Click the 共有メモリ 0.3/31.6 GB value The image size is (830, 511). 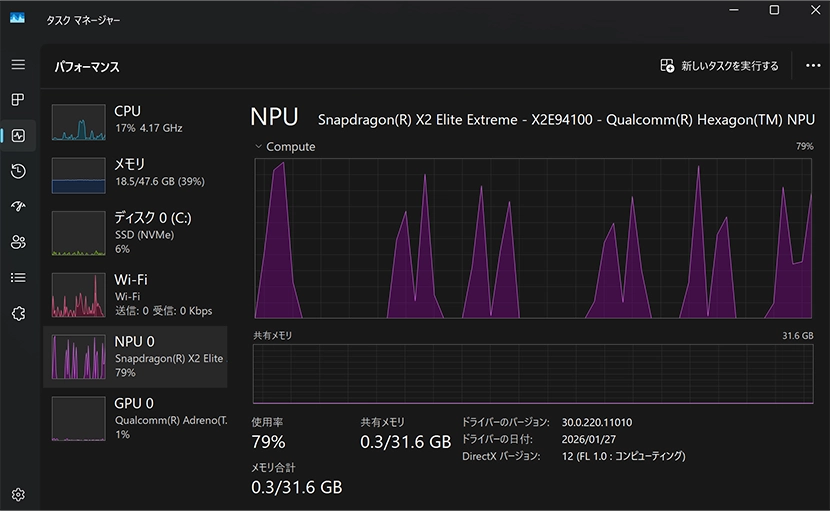point(405,442)
